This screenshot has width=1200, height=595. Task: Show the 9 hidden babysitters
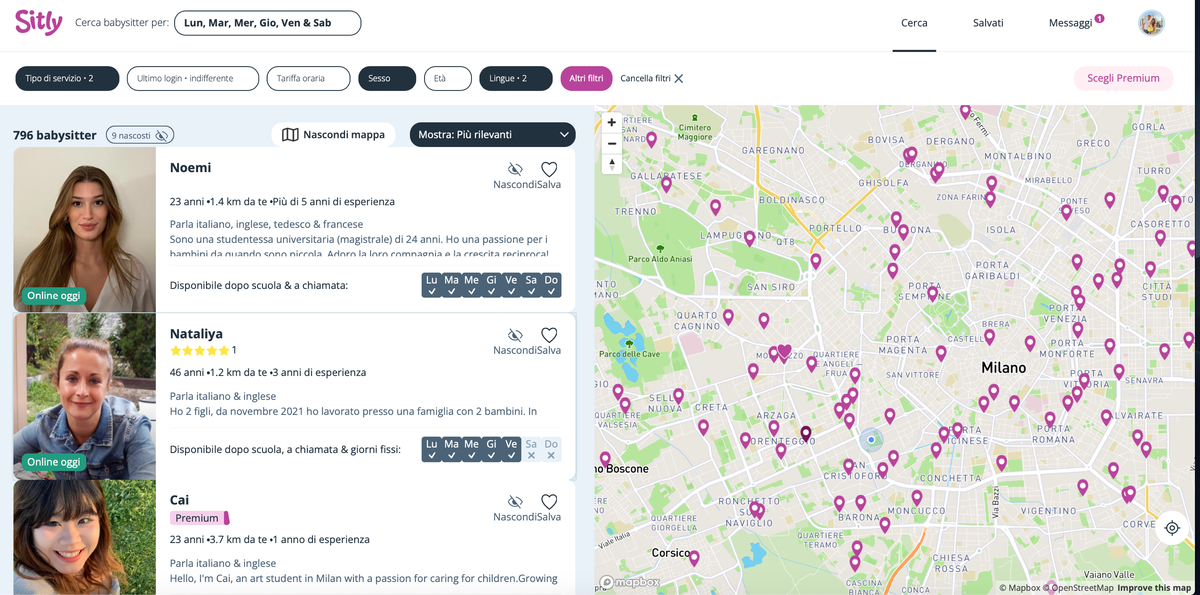pyautogui.click(x=139, y=135)
